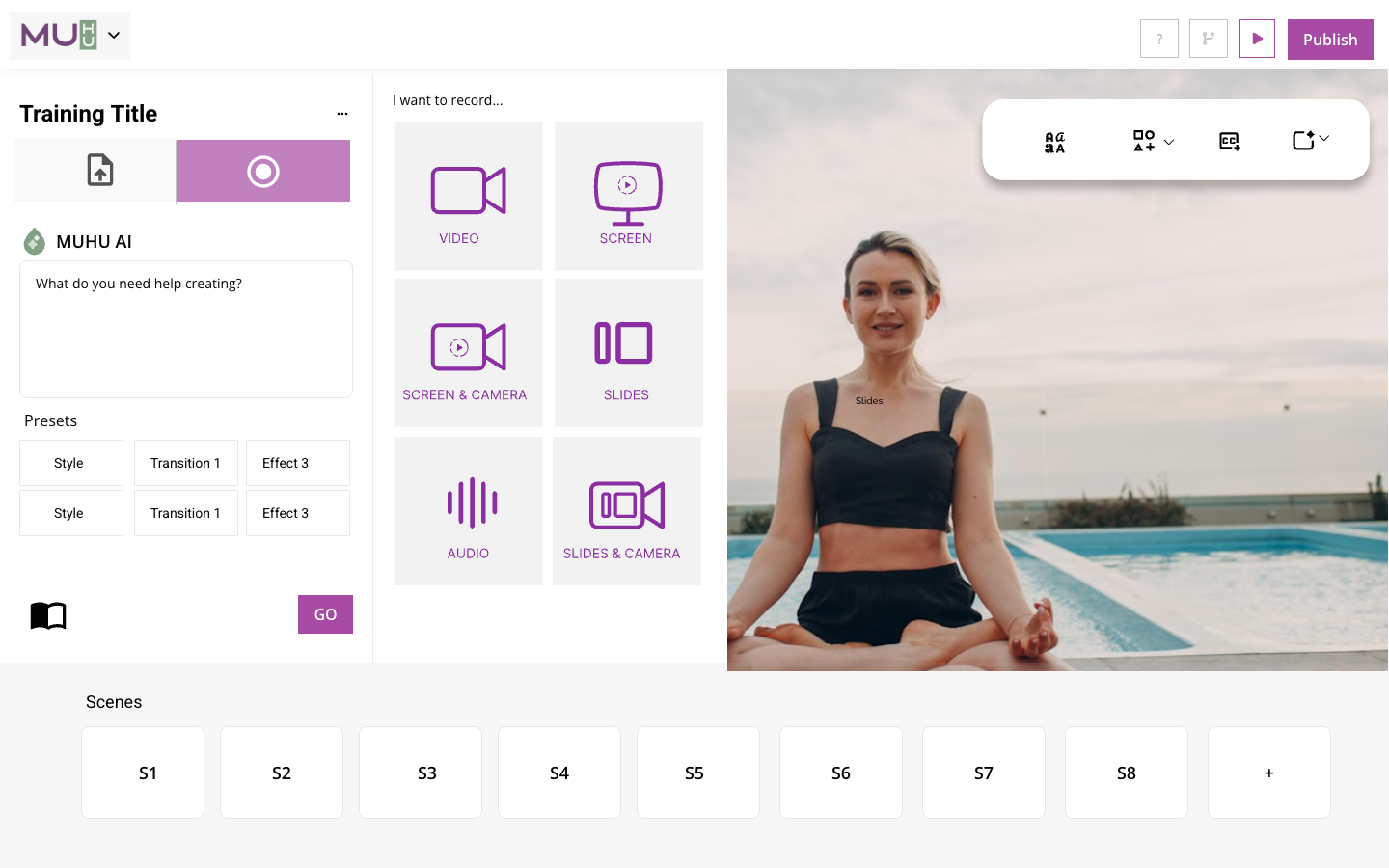Select scene S5

point(698,773)
